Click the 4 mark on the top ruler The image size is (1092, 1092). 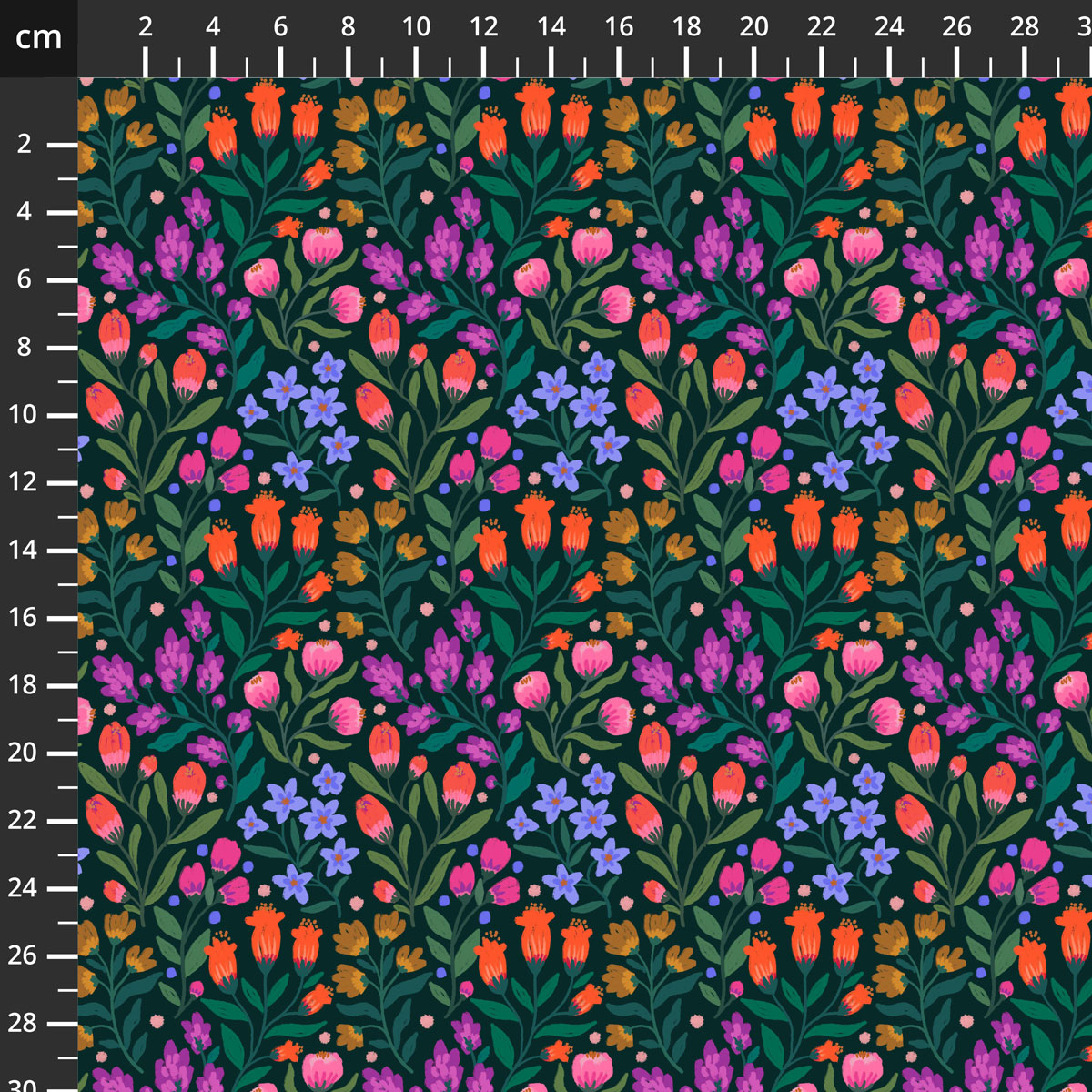tap(213, 27)
